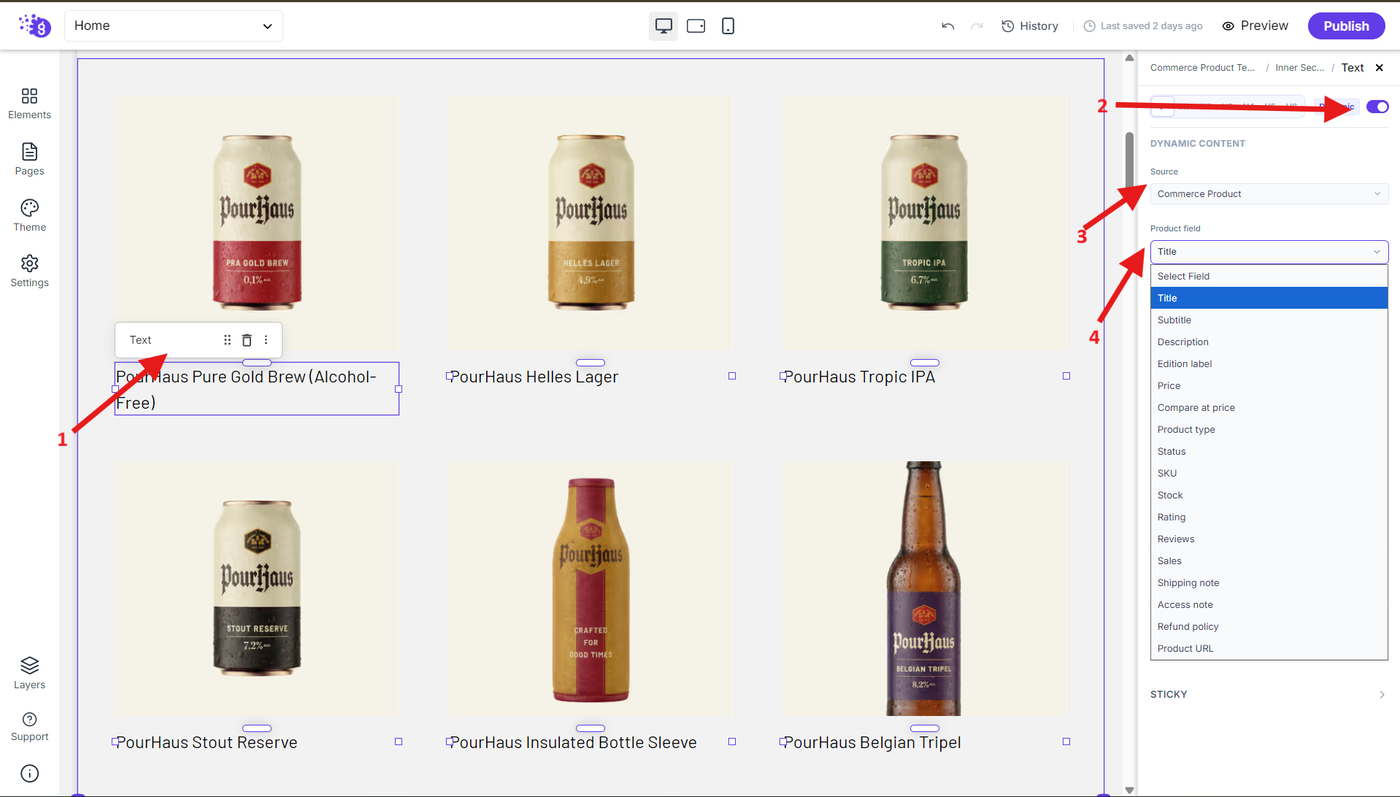
Task: Click the PourHaus Stout Reserve title text
Action: [207, 743]
